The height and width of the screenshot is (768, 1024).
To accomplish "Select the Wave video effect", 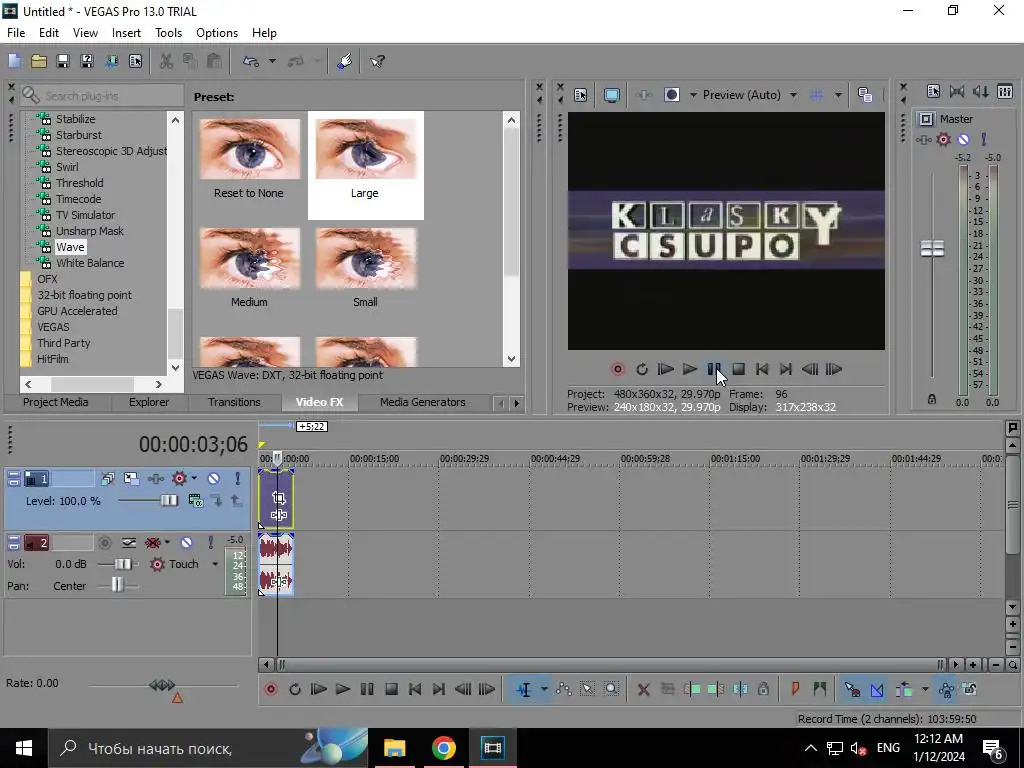I will pyautogui.click(x=70, y=247).
